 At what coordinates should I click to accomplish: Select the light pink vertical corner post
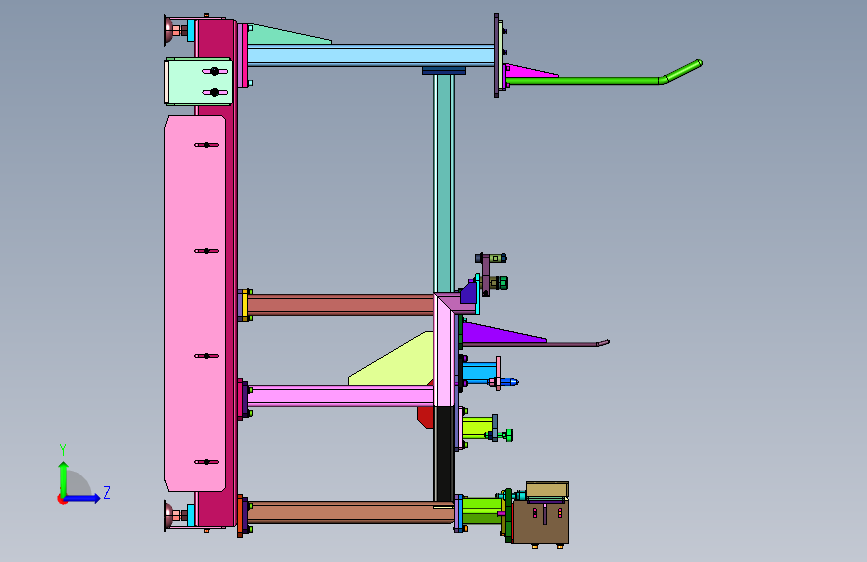pos(445,354)
